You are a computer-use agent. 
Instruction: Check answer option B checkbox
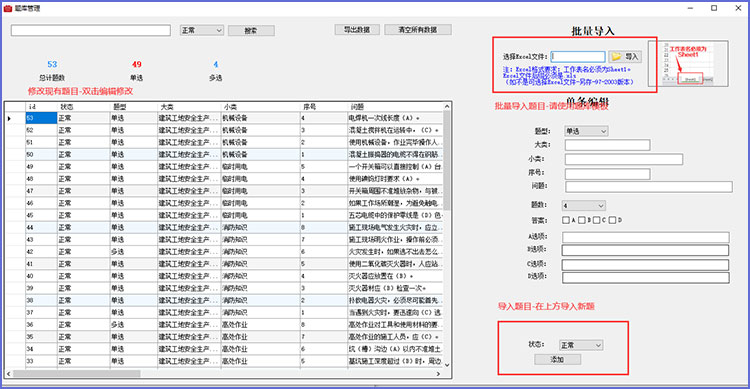coord(582,220)
